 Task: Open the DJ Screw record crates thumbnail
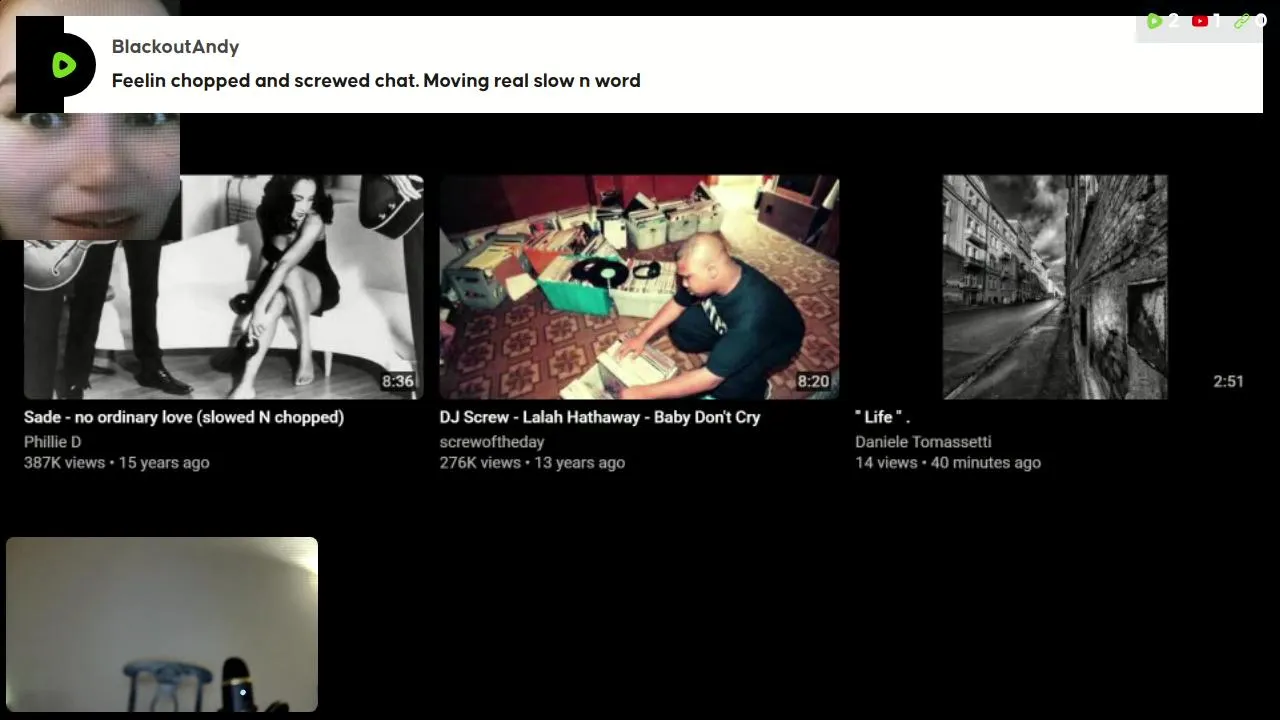[x=639, y=287]
